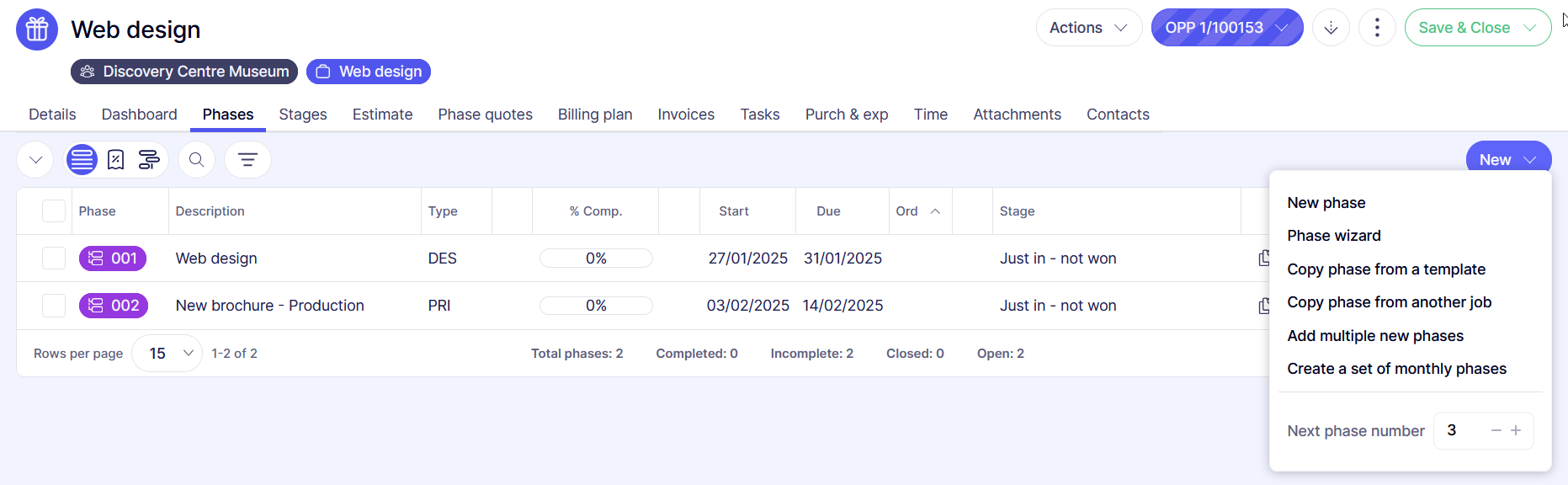Click the list view icon

click(x=82, y=160)
